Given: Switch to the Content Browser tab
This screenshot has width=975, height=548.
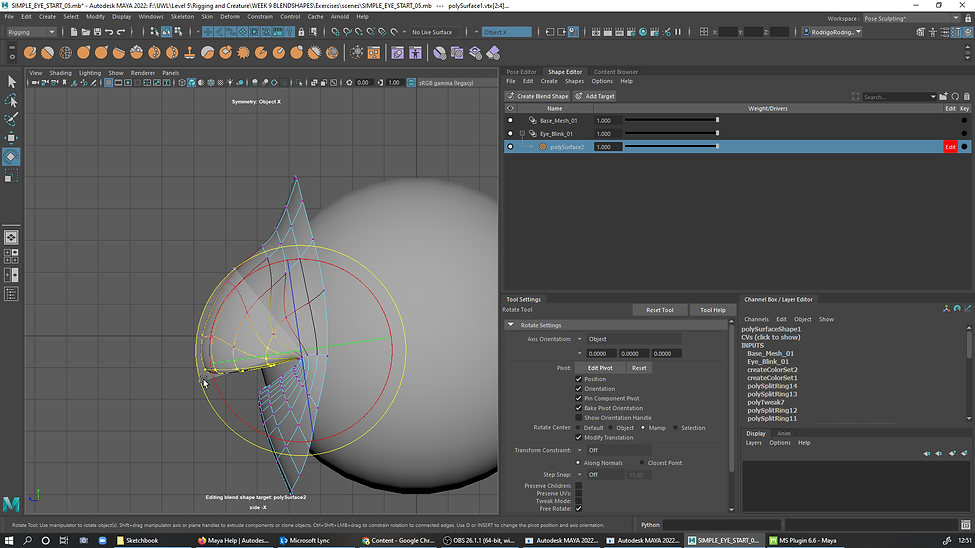Looking at the screenshot, I should tap(616, 72).
